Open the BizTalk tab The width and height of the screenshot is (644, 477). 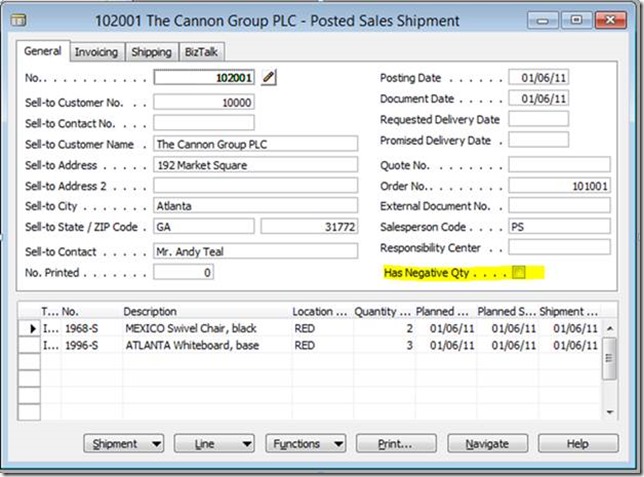(201, 52)
